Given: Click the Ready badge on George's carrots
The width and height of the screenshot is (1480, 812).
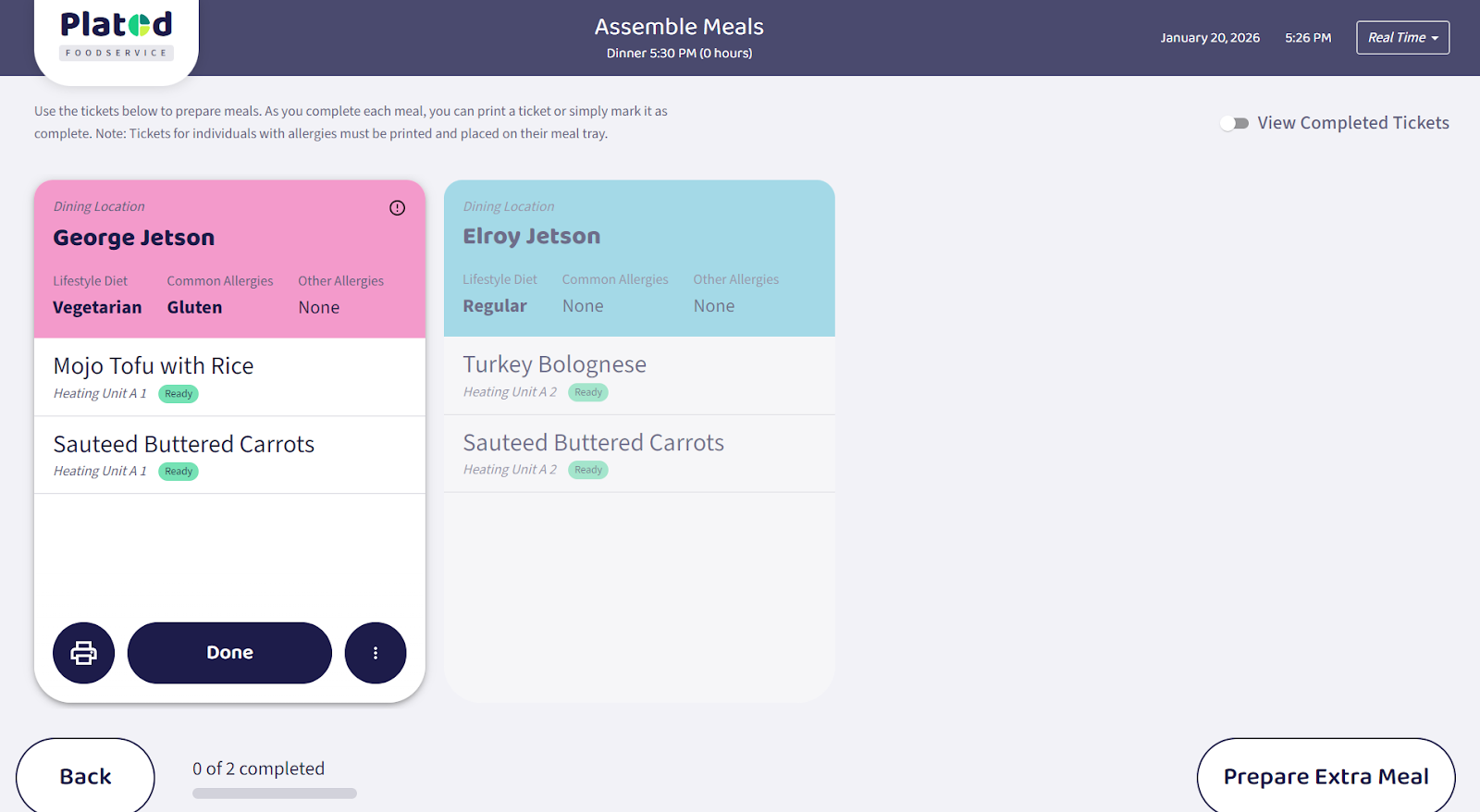Looking at the screenshot, I should tap(179, 472).
